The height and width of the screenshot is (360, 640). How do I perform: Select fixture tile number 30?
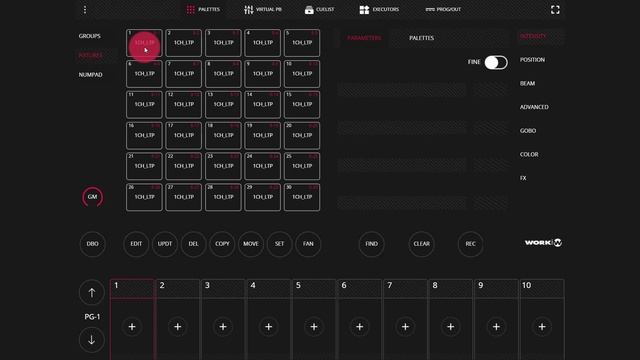tap(302, 197)
